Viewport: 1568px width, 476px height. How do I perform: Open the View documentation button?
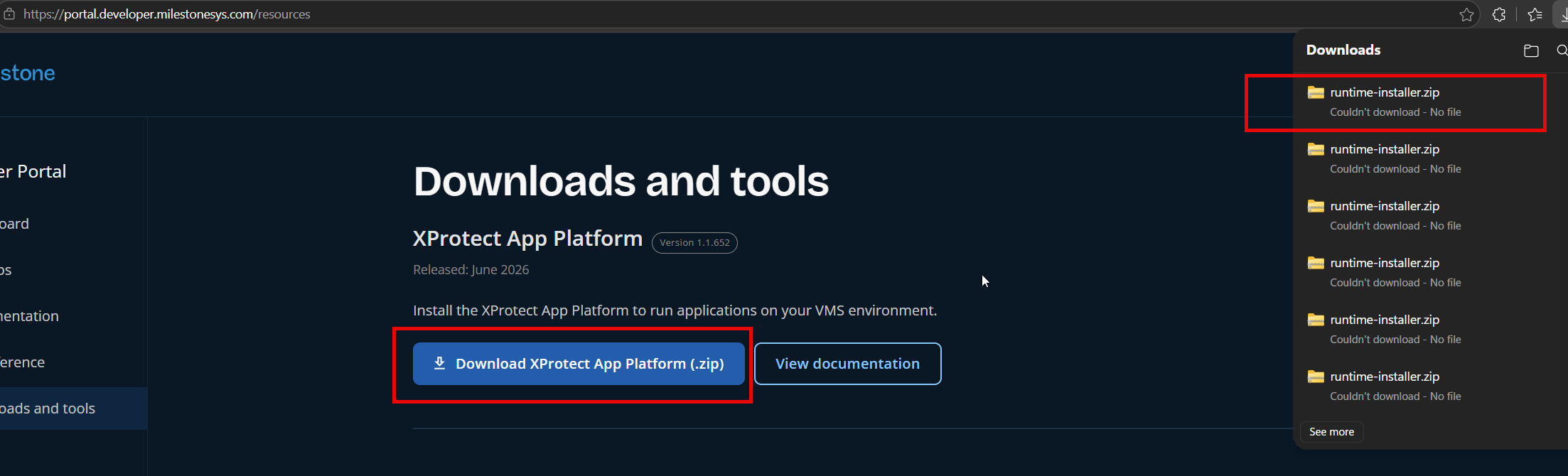847,364
